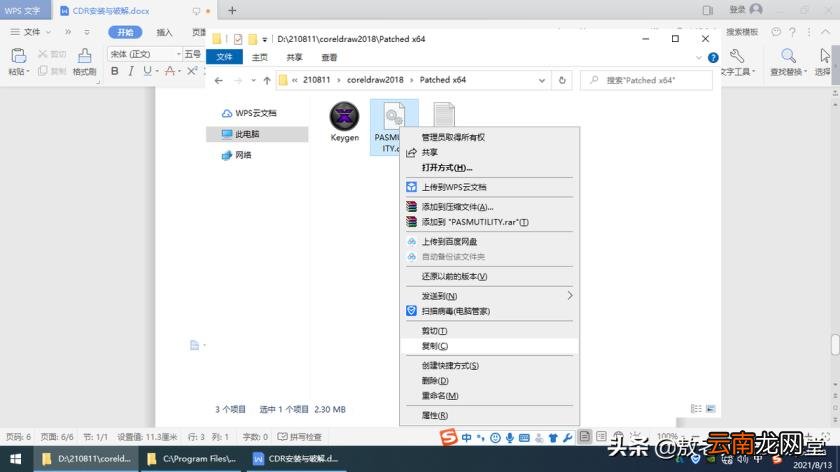Switch Explorer to details view icon

coord(696,409)
